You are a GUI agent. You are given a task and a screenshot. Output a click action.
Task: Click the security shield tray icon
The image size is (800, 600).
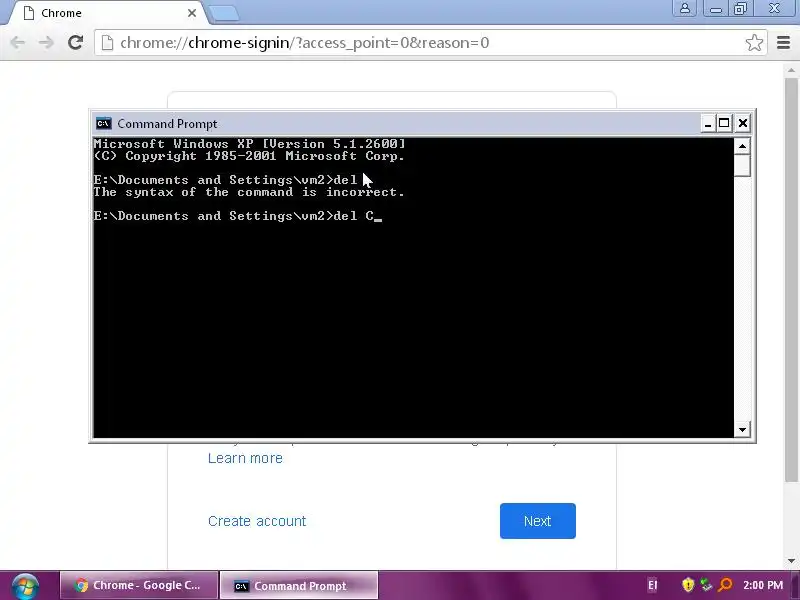(x=688, y=585)
